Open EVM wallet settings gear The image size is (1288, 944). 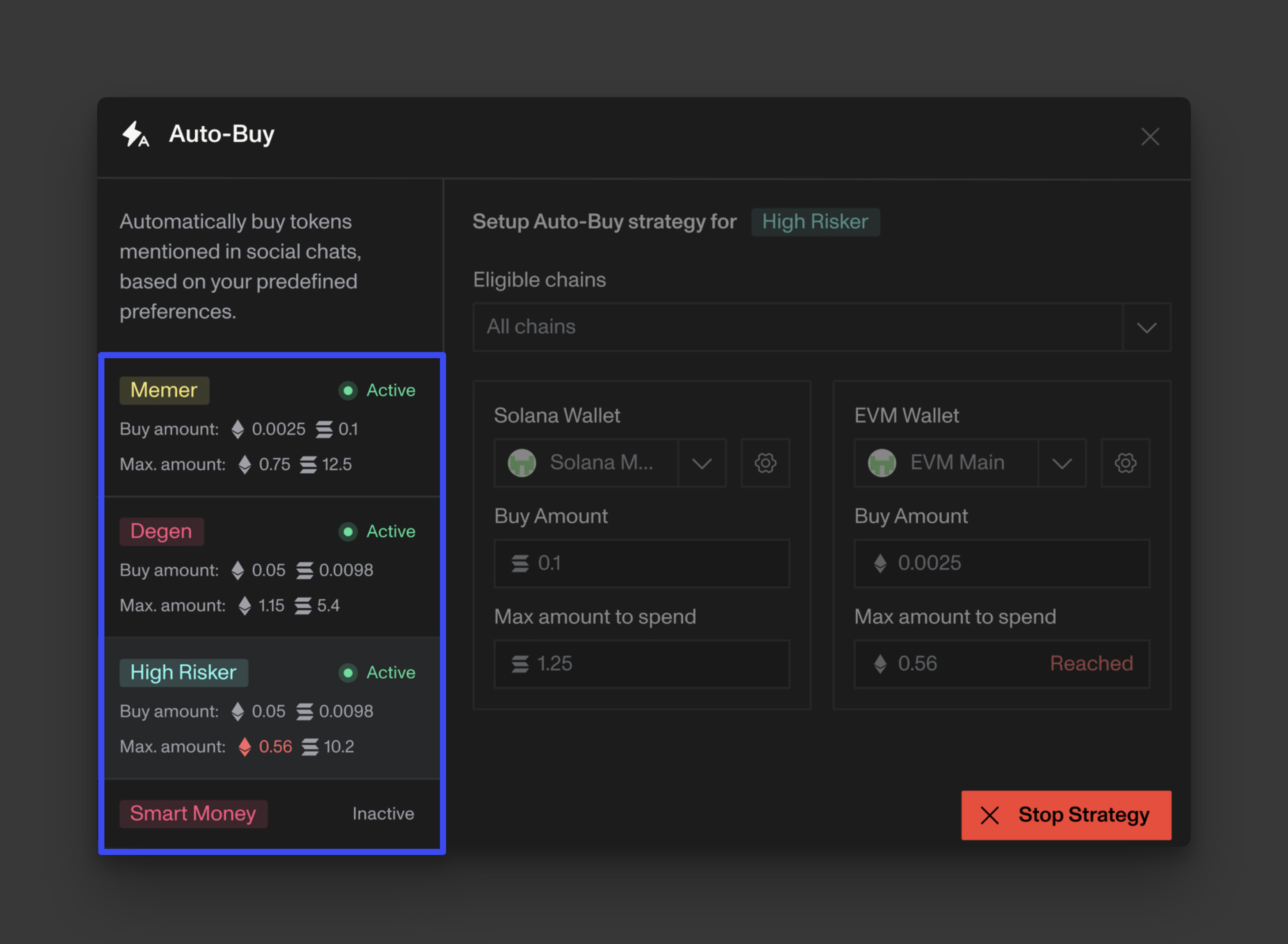point(1125,463)
